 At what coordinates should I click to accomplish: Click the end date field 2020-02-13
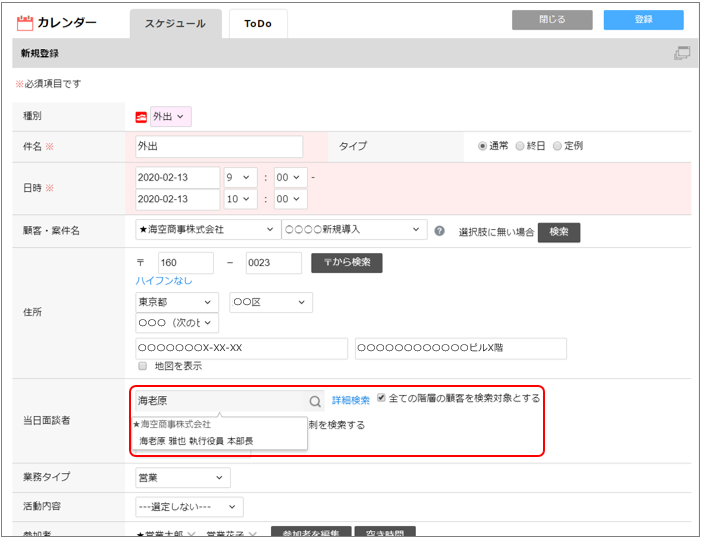(178, 199)
